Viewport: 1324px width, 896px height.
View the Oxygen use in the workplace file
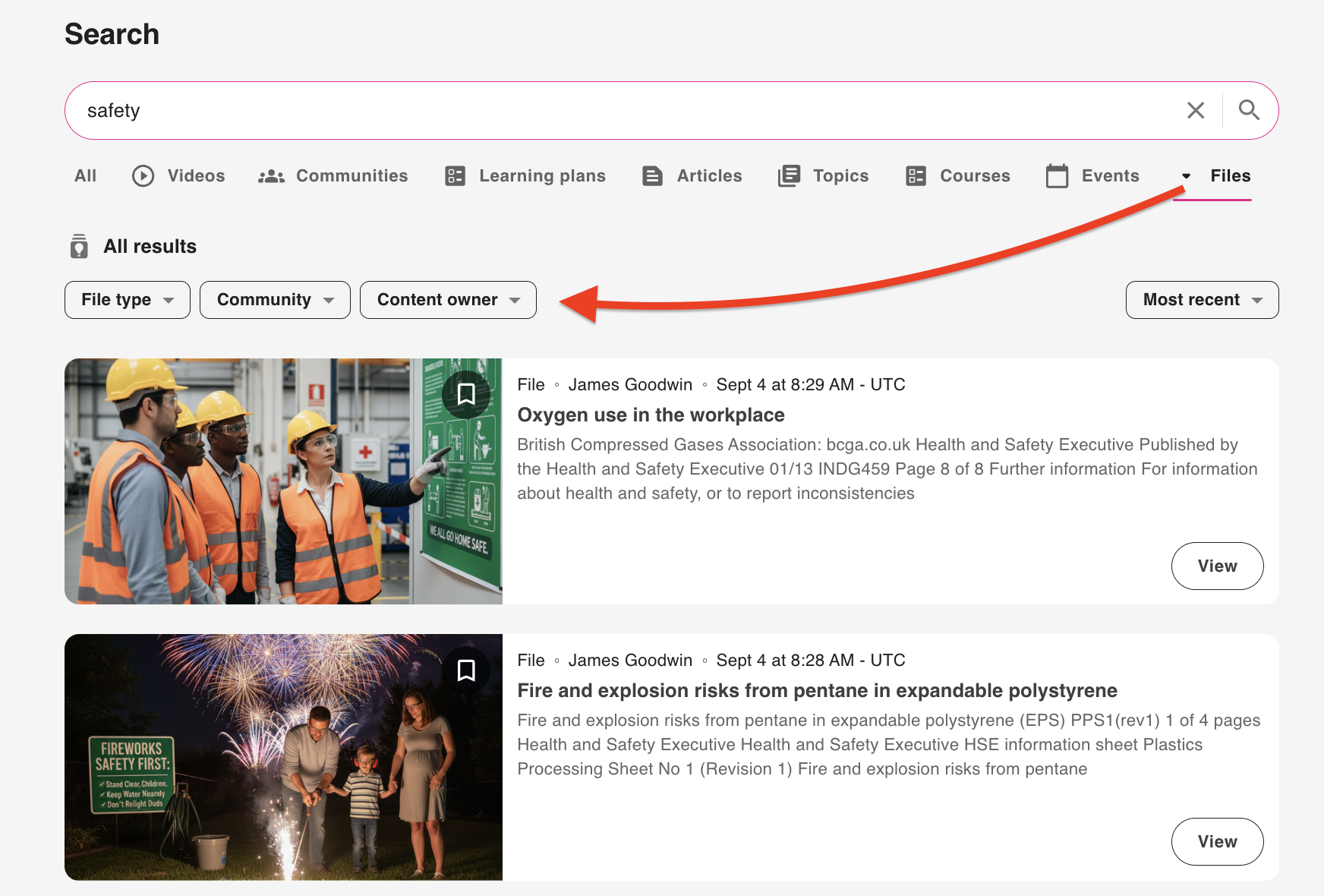tap(1217, 566)
